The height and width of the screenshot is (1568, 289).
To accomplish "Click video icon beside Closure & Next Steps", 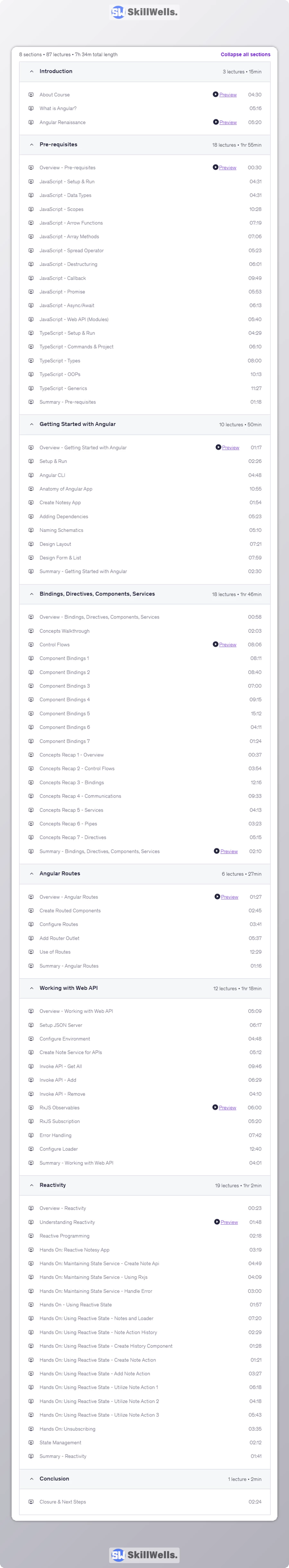I will coord(31,1502).
